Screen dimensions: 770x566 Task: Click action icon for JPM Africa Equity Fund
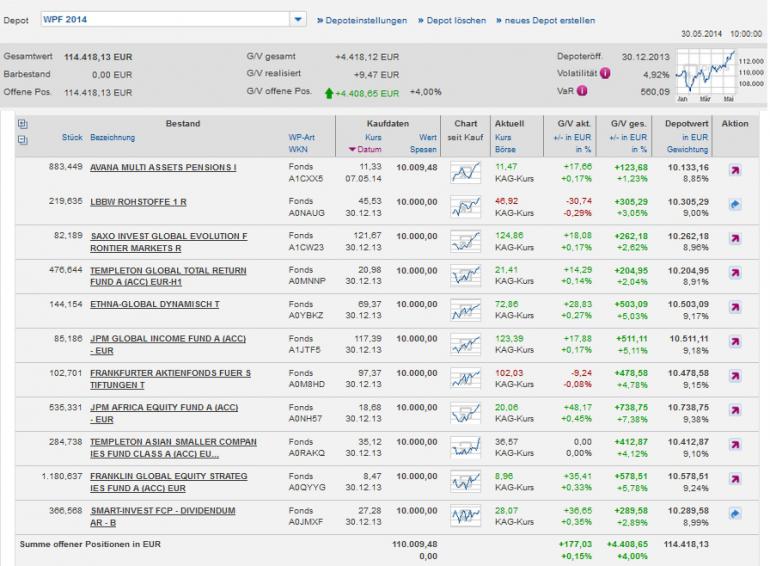click(735, 410)
